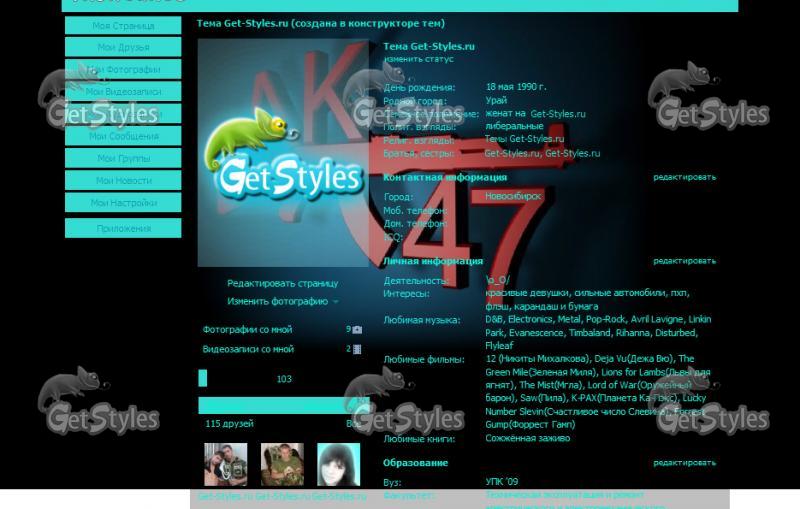Viewport: 800px width, 509px height.
Task: Expand the Изменить фотографию dropdown arrow
Action: pyautogui.click(x=336, y=301)
